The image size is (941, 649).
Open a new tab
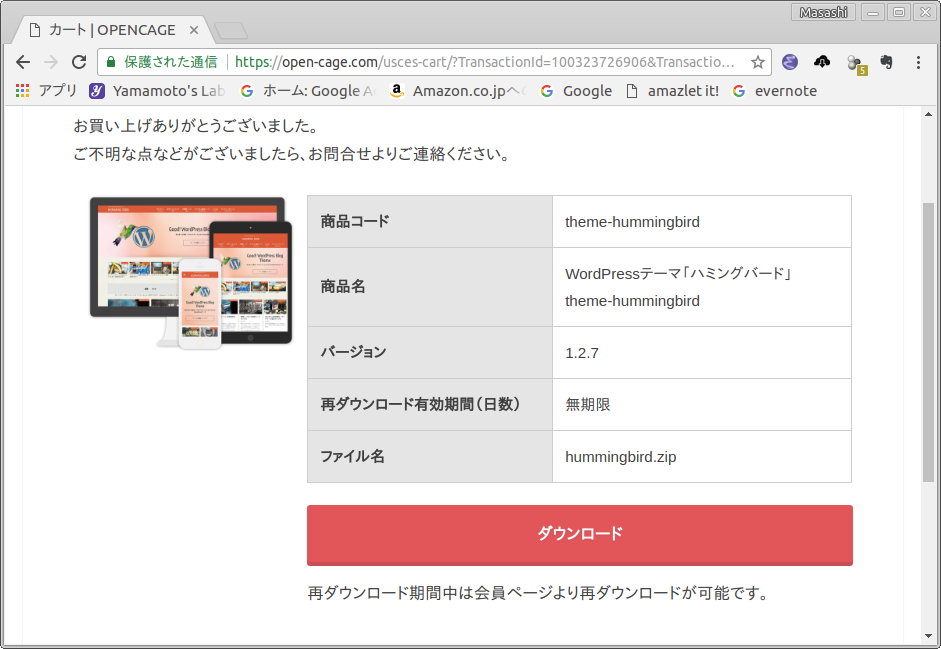point(230,30)
